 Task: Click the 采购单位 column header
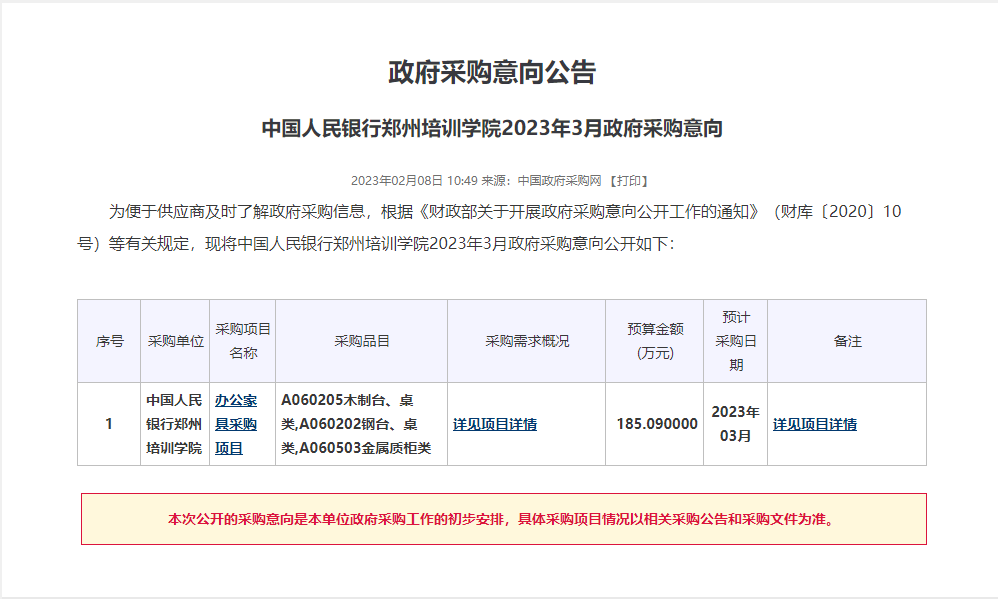pyautogui.click(x=176, y=341)
